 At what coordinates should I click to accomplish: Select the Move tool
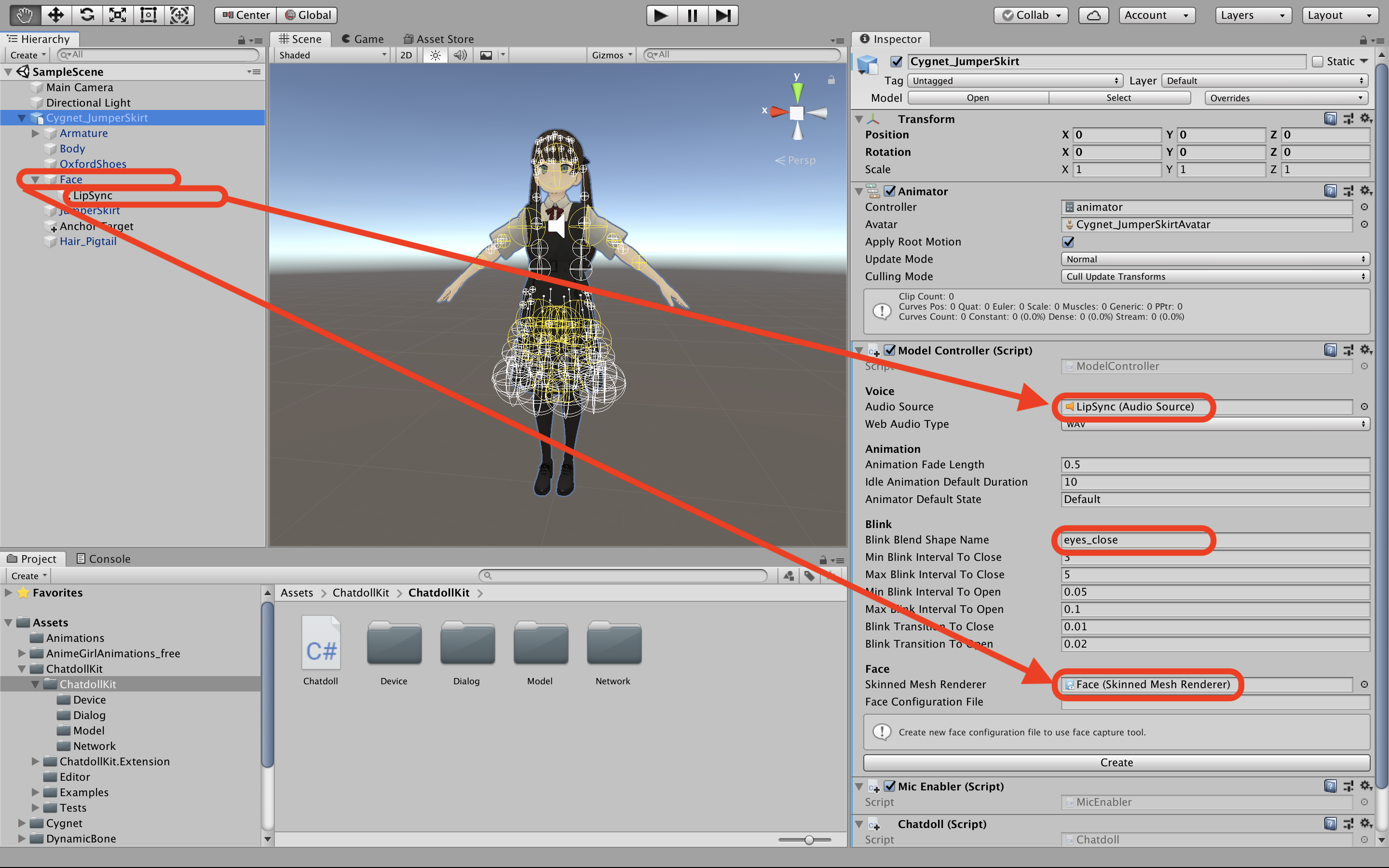click(x=55, y=15)
